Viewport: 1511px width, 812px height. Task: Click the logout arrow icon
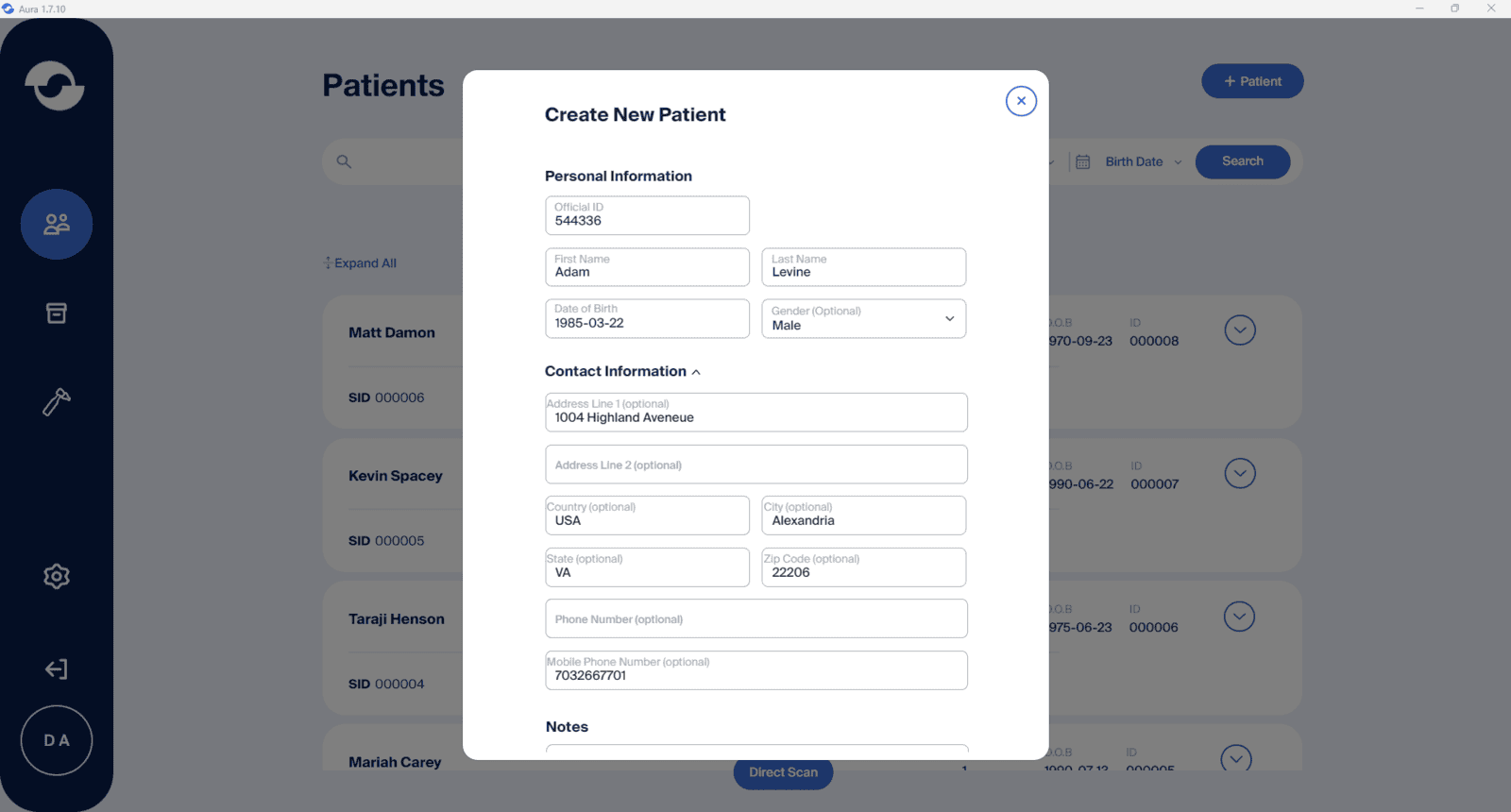coord(57,669)
